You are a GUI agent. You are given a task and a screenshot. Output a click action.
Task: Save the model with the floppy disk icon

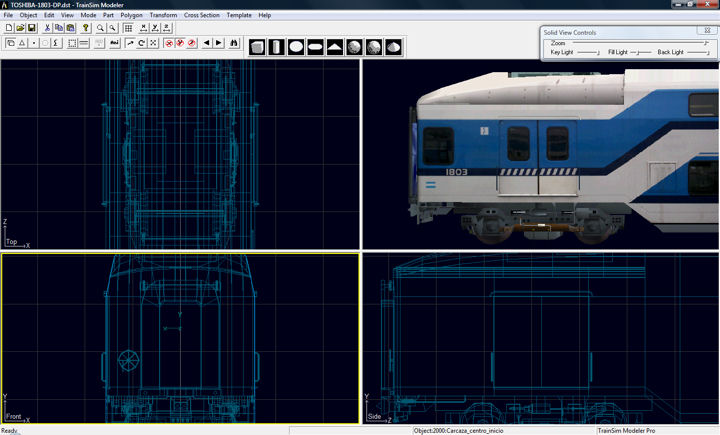32,28
